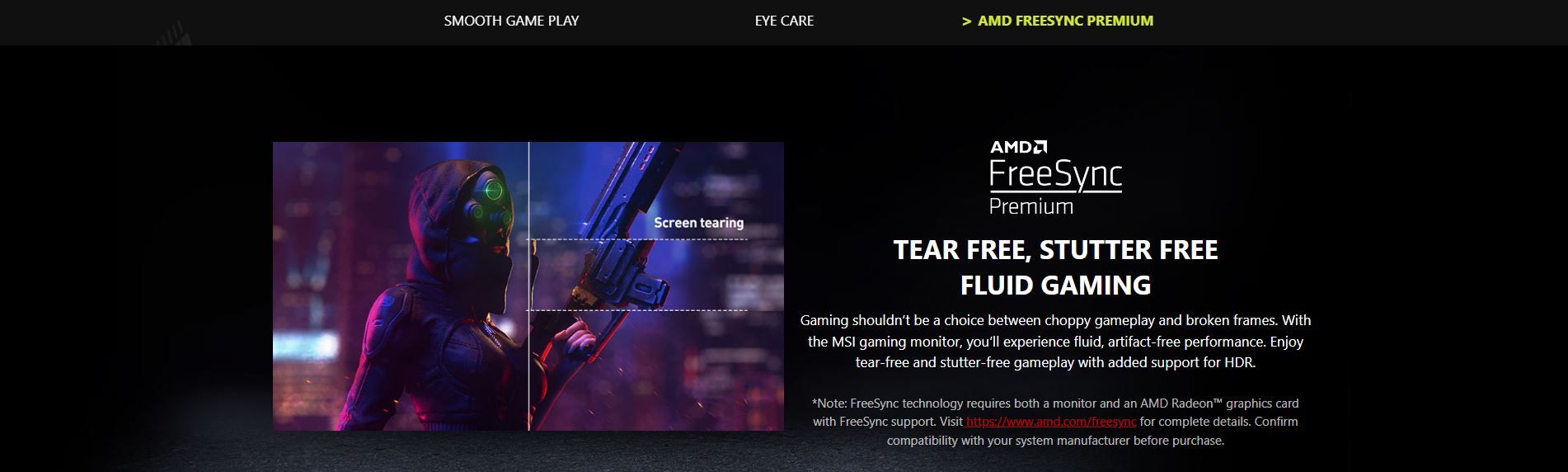
Task: Click the lower dashed tearing line
Action: point(637,310)
